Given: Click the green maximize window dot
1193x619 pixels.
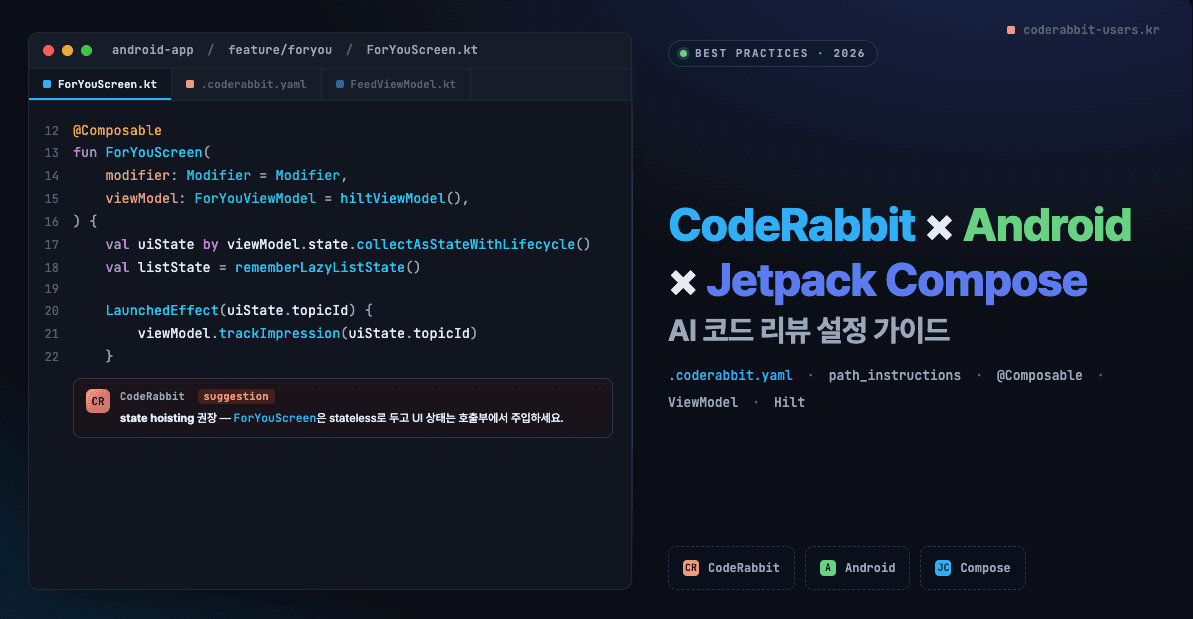Looking at the screenshot, I should [87, 50].
